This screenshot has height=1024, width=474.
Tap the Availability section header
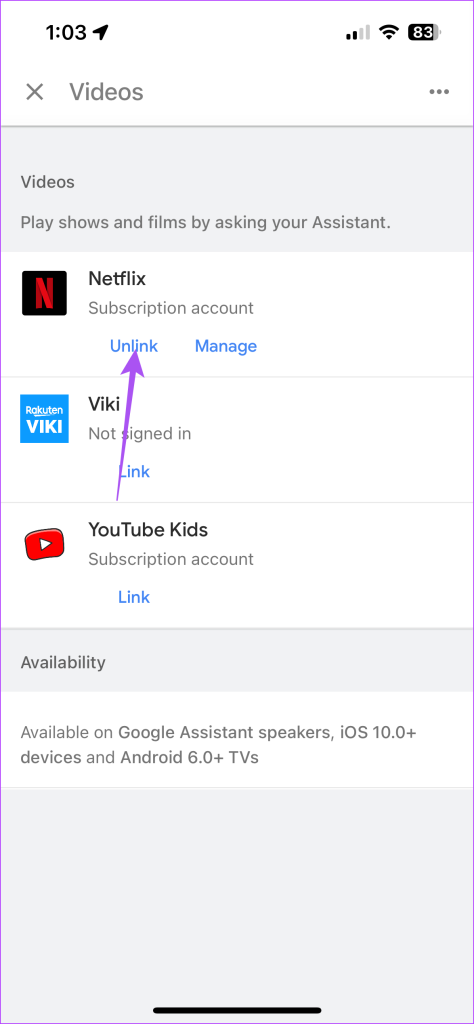pos(63,662)
